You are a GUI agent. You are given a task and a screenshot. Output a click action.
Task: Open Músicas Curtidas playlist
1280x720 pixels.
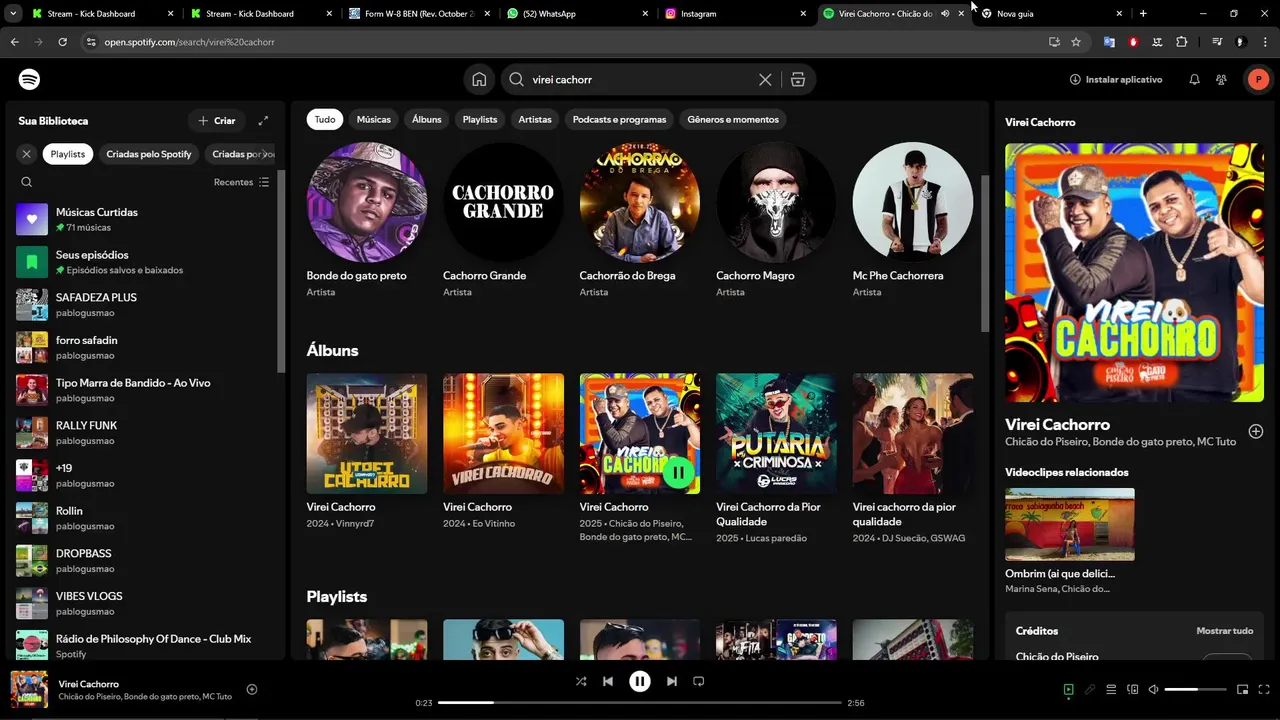[145, 220]
